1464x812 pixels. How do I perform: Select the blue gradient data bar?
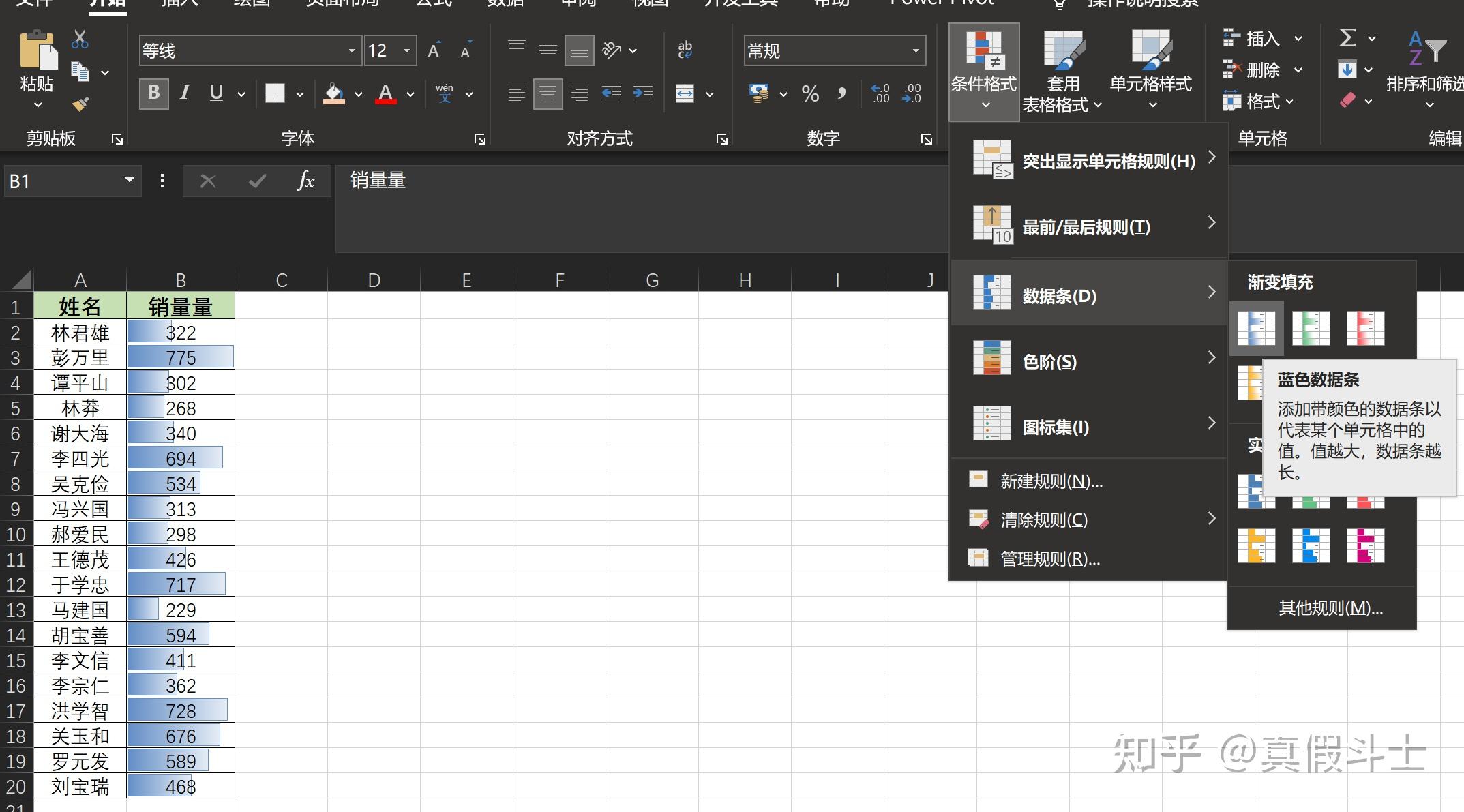pyautogui.click(x=1257, y=329)
